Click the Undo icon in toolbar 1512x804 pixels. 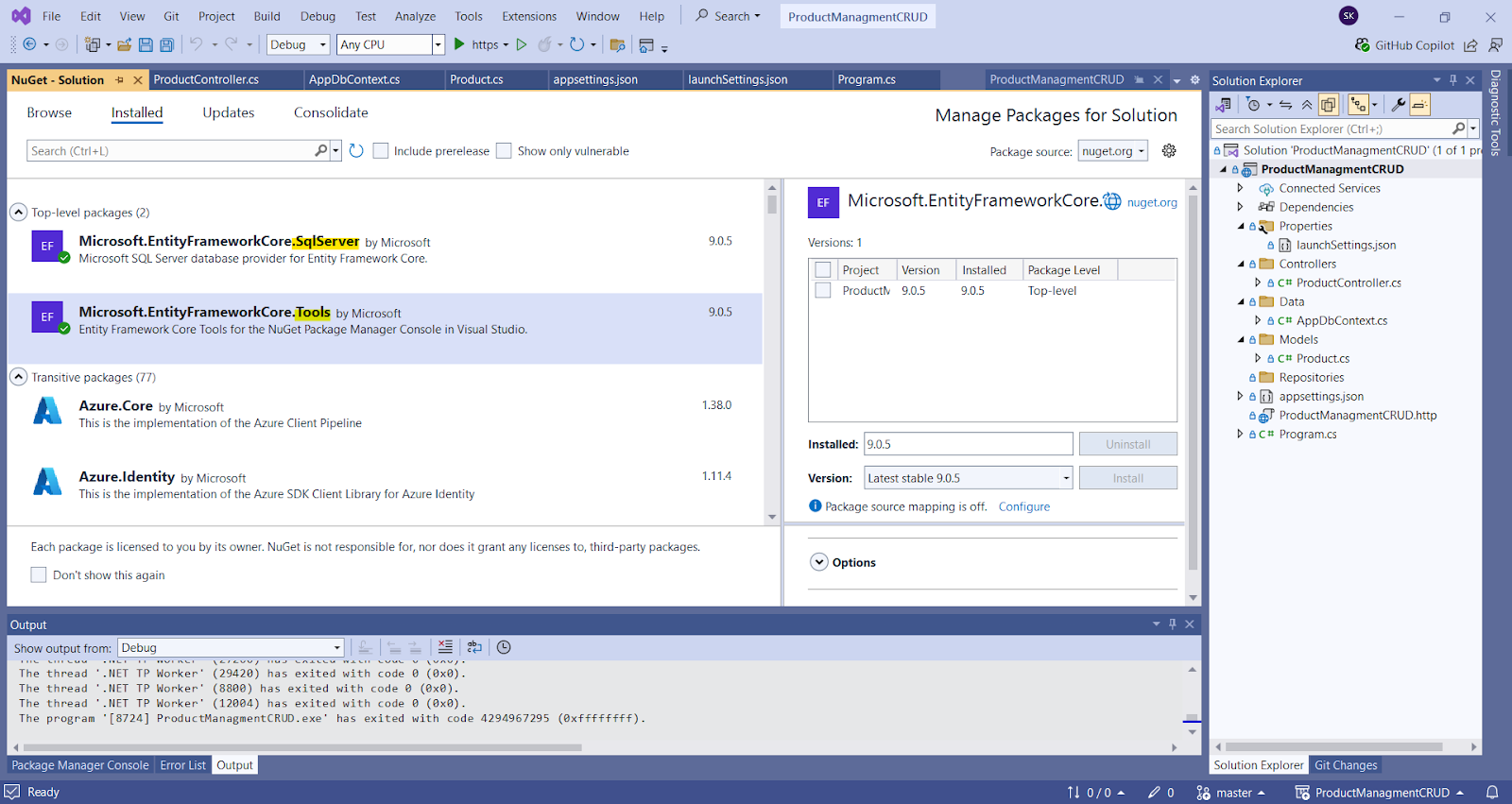point(197,44)
